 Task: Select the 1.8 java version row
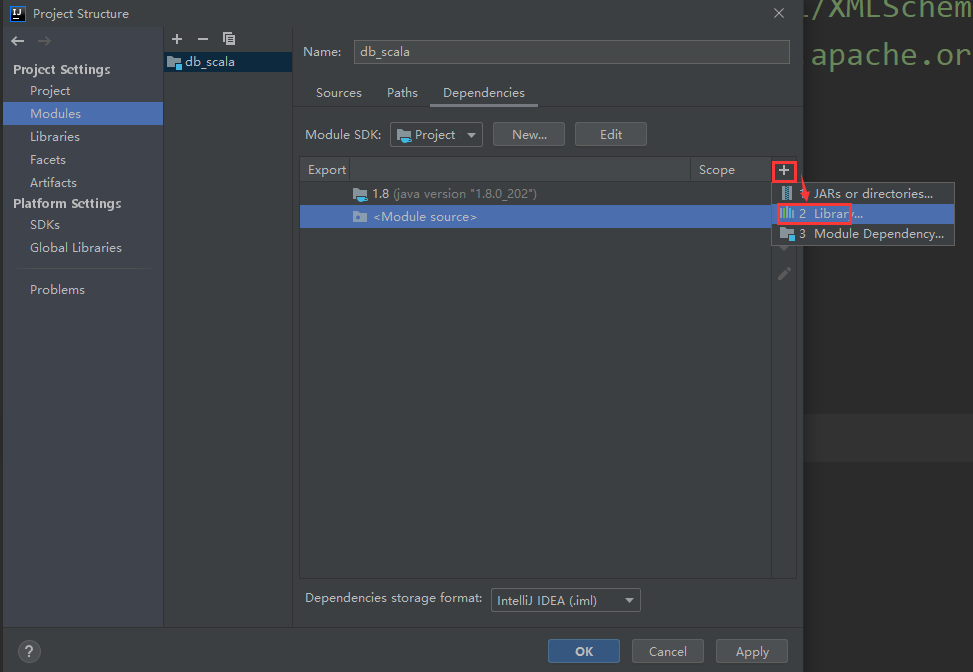point(535,194)
